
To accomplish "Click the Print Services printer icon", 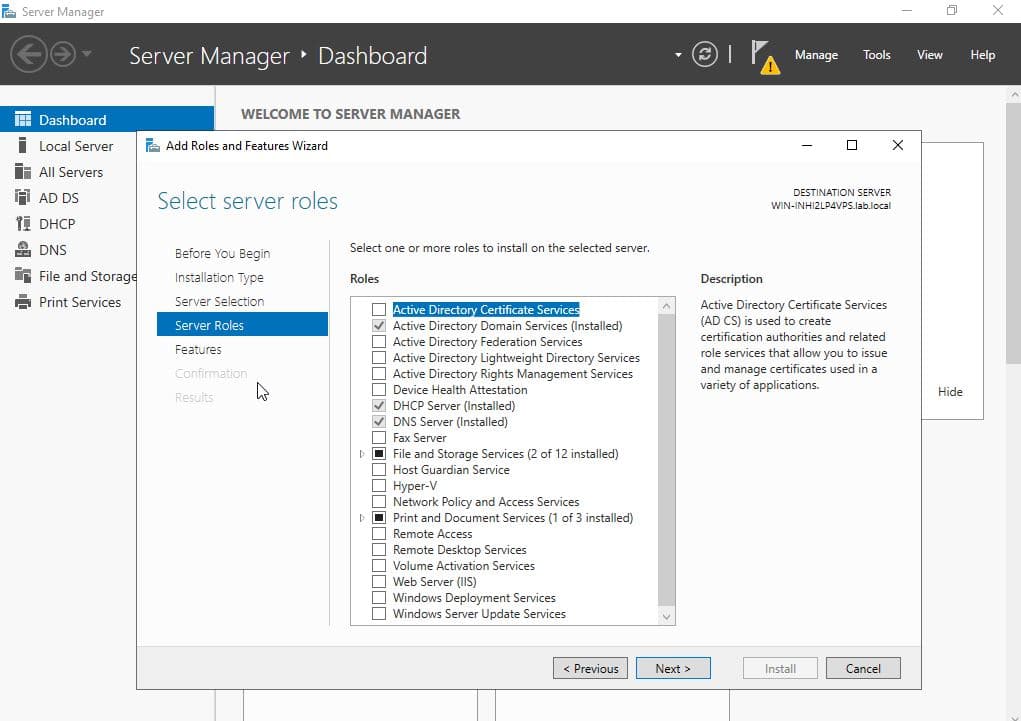I will 23,302.
